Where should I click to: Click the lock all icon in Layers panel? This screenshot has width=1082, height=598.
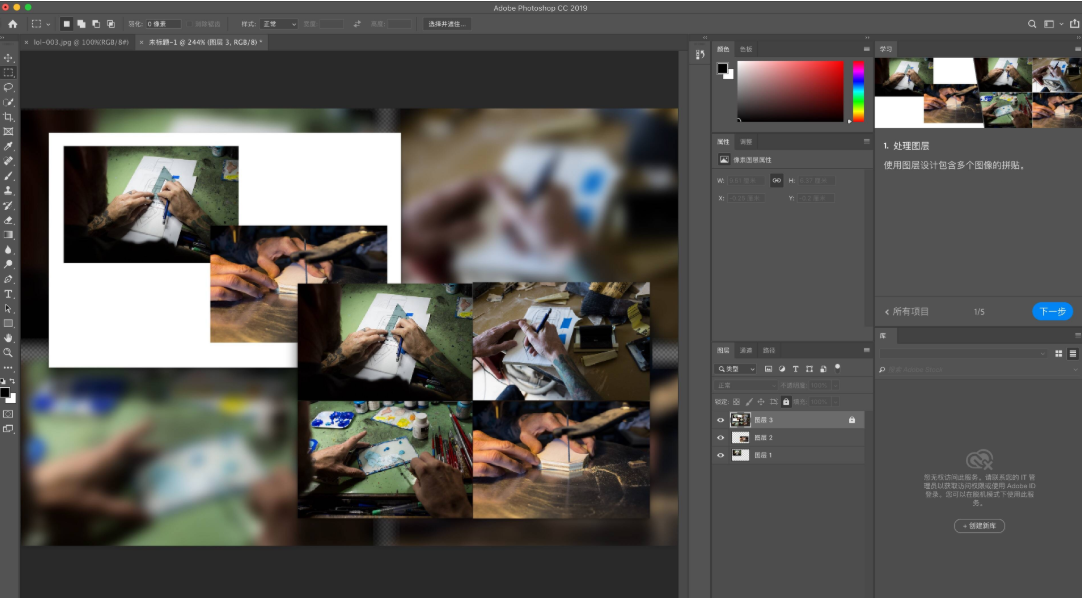click(788, 402)
